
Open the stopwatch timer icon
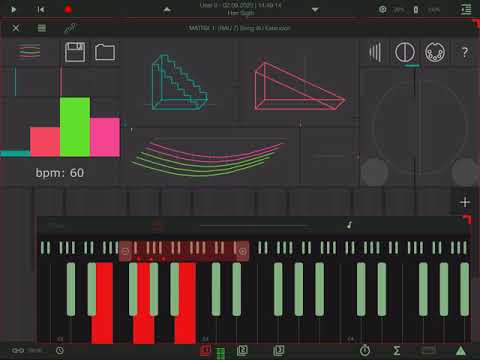(x=365, y=350)
